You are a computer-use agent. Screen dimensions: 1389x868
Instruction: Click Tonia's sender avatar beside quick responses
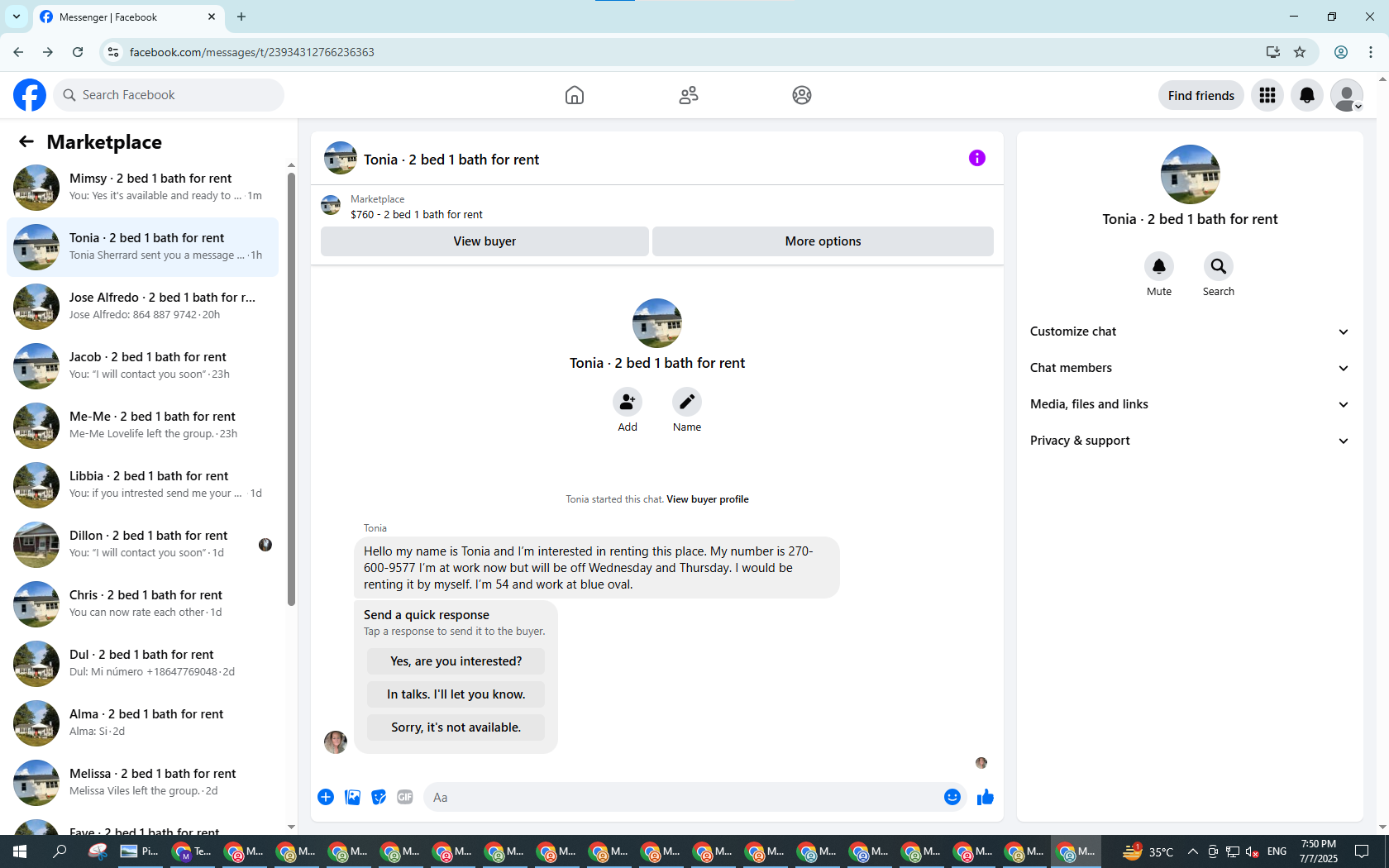[x=336, y=742]
